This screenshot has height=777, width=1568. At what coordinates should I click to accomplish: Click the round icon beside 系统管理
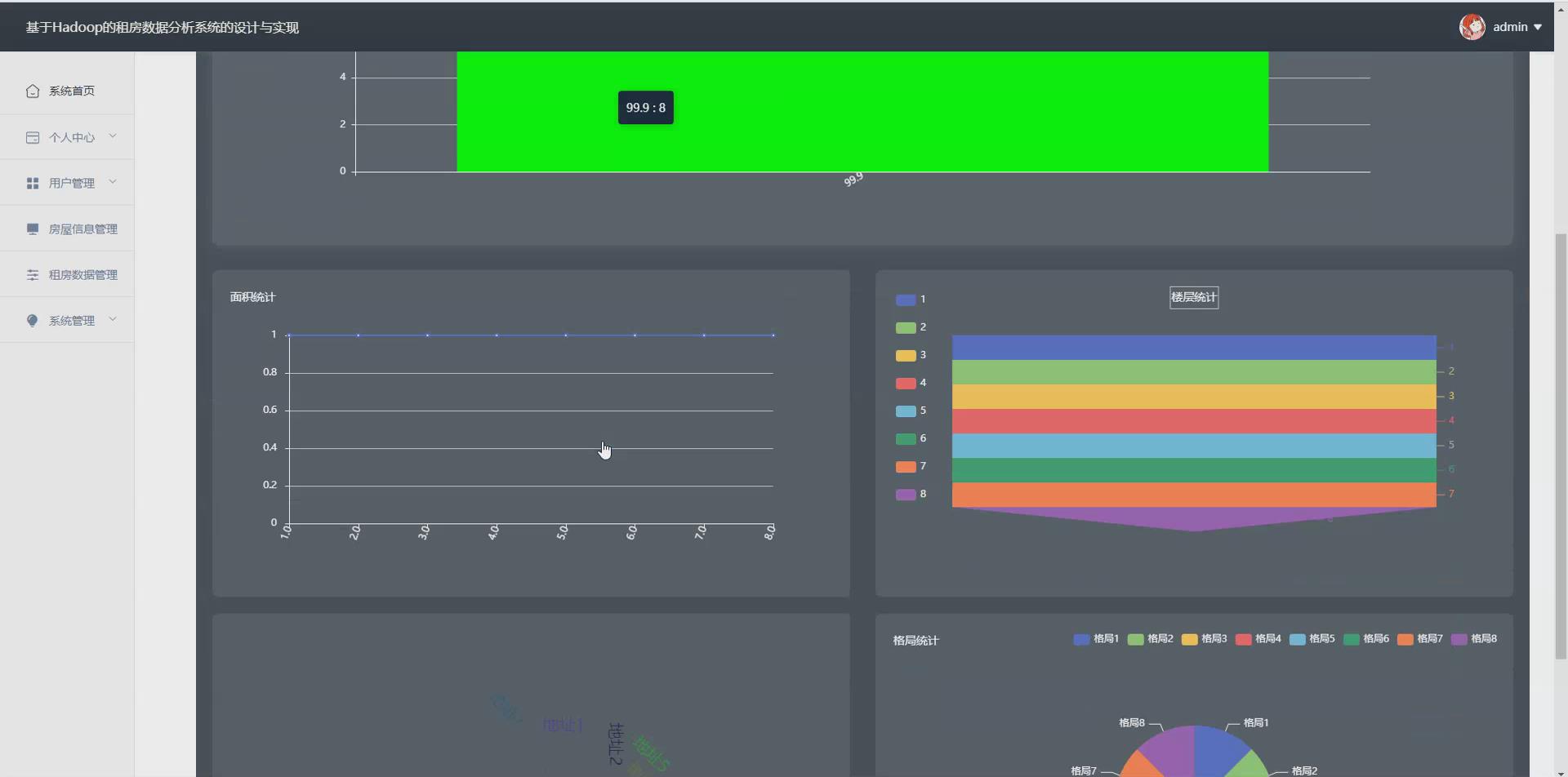pyautogui.click(x=33, y=320)
